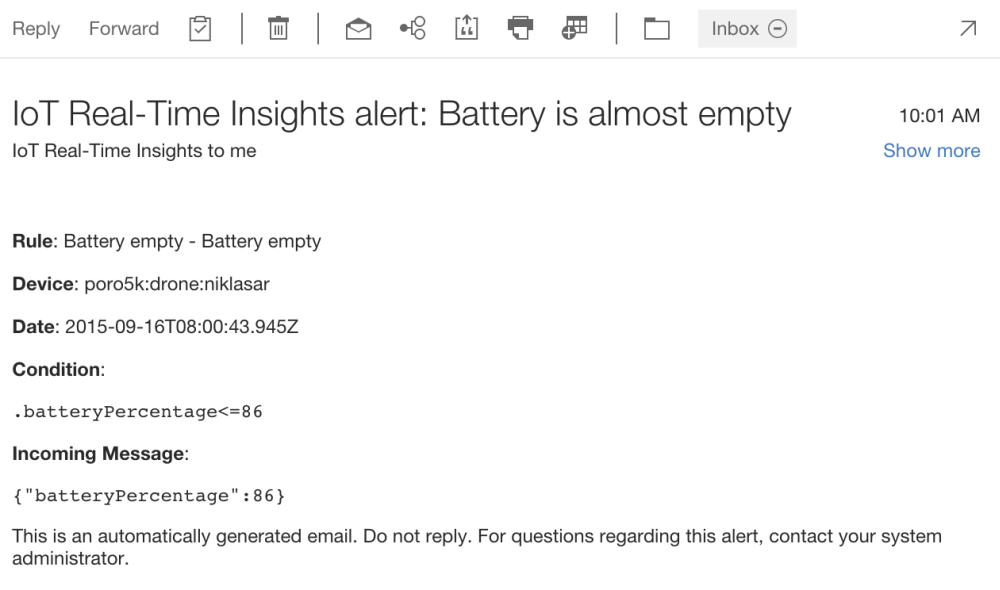
Task: Open the clipboard checkmark task icon
Action: tap(200, 29)
